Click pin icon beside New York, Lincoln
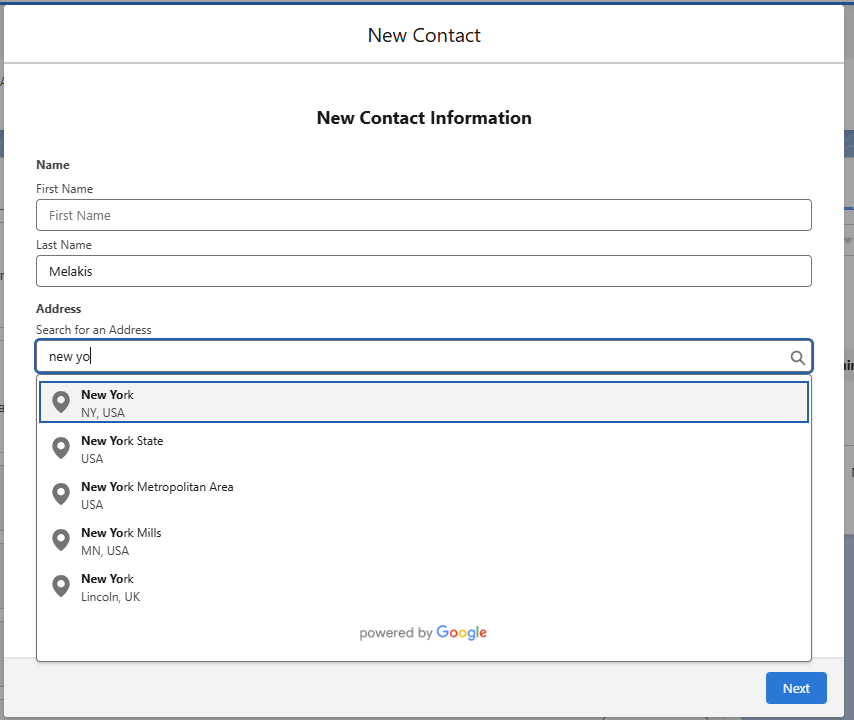Image resolution: width=854 pixels, height=720 pixels. [61, 586]
